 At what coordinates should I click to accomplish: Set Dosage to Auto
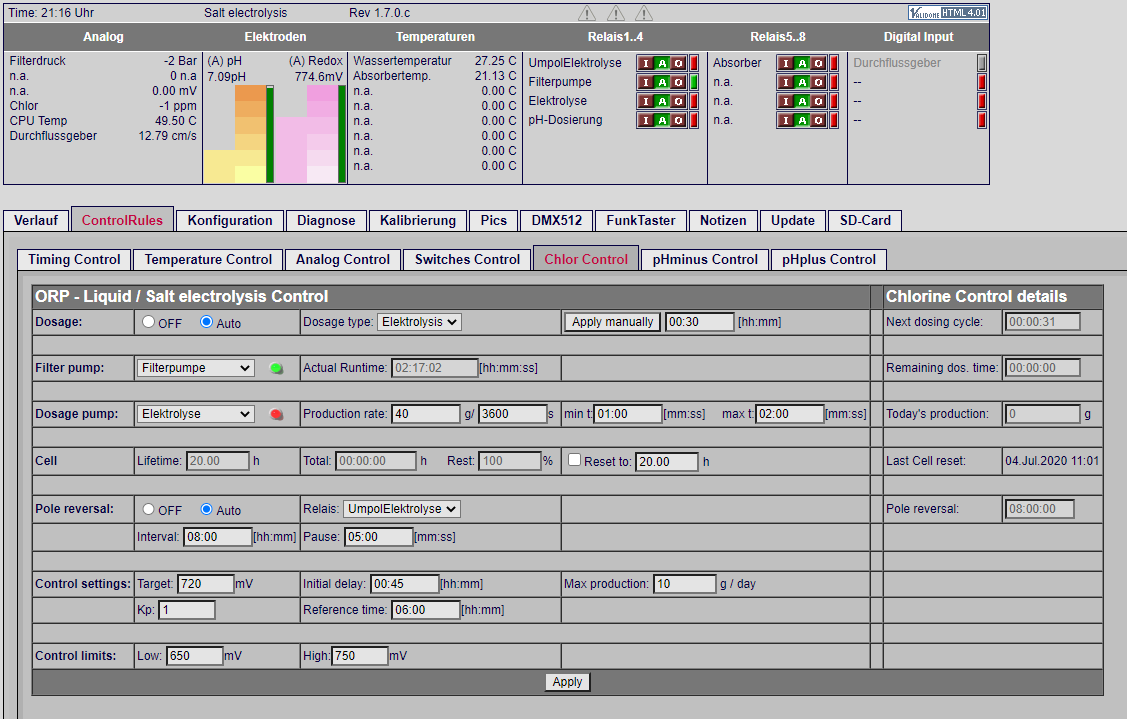tap(206, 322)
